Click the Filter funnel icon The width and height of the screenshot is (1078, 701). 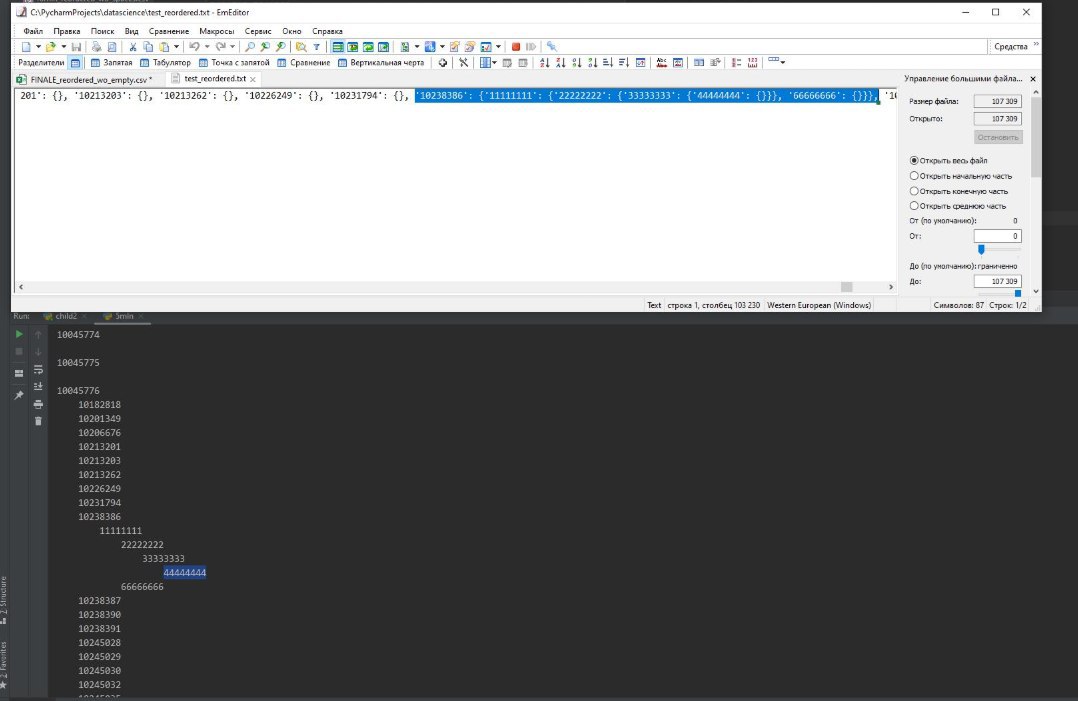(x=316, y=47)
